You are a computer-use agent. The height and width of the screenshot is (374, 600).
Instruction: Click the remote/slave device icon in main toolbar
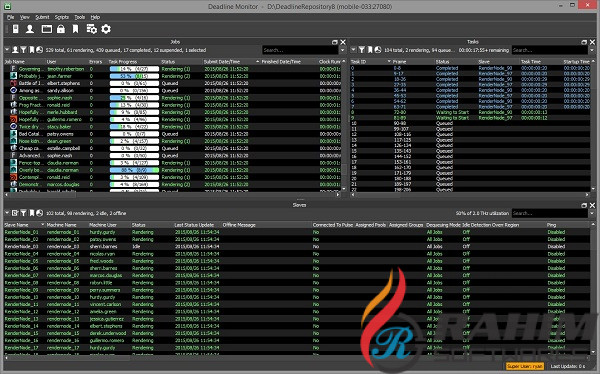pos(16,29)
